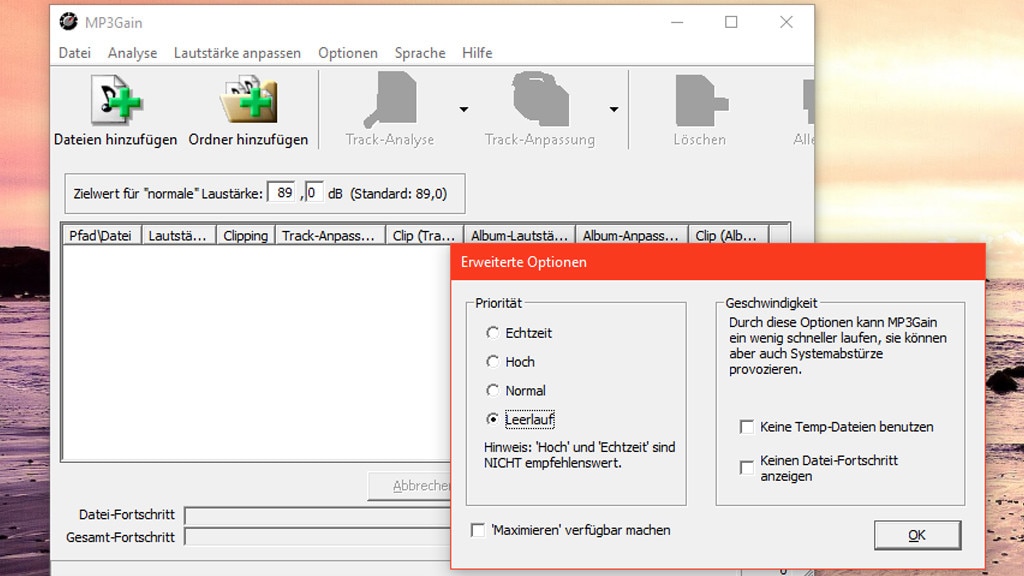Click the Dateien hinzufügen toolbar icon
Viewport: 1024px width, 576px height.
pyautogui.click(x=116, y=100)
